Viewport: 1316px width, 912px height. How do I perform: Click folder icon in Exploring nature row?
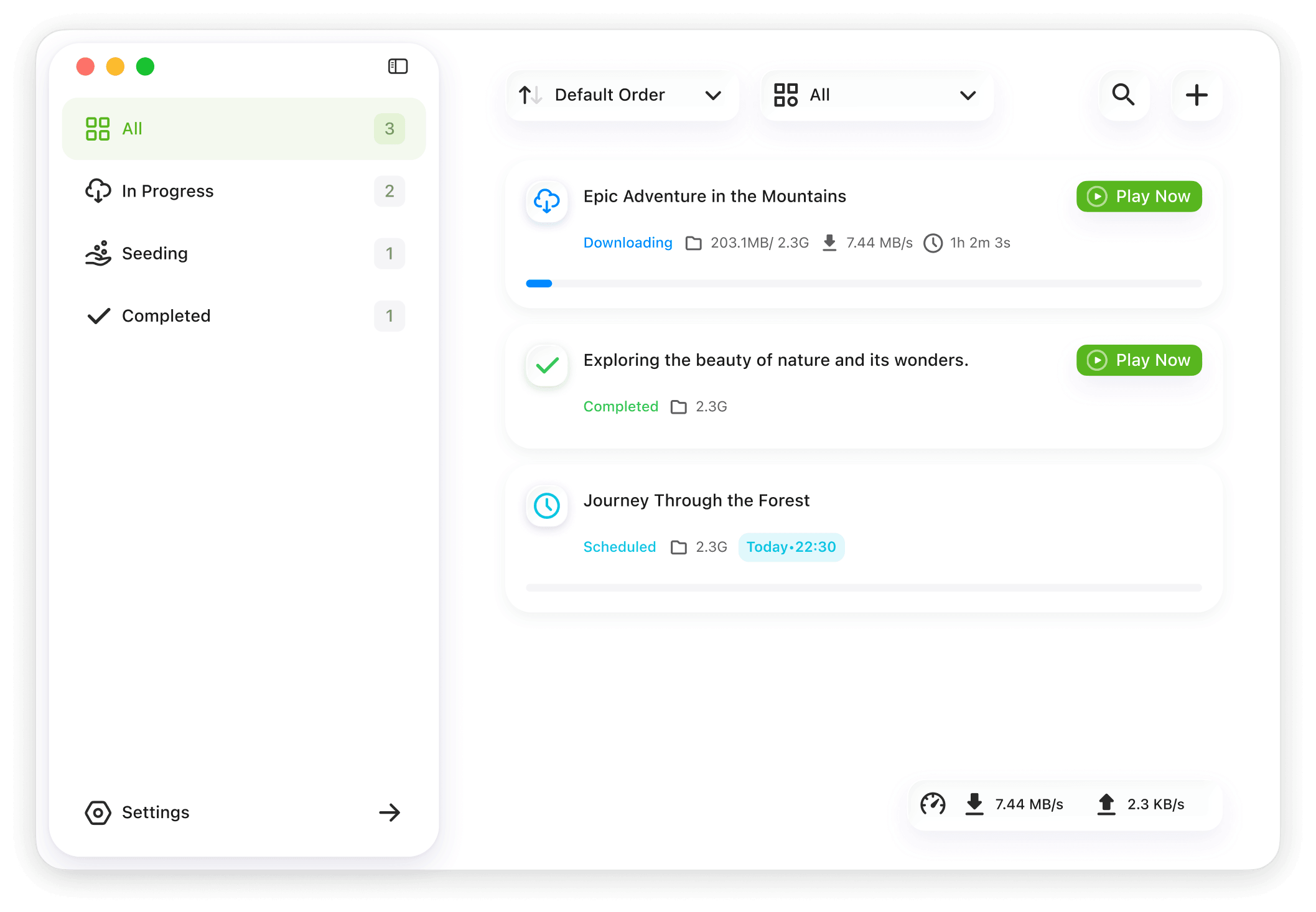(678, 407)
